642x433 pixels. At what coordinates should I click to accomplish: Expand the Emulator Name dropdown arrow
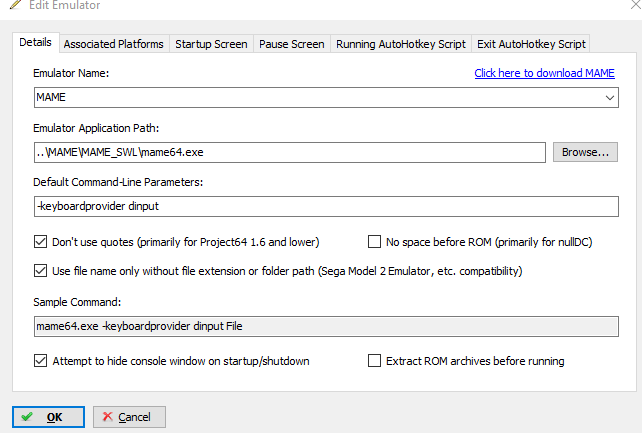(609, 98)
